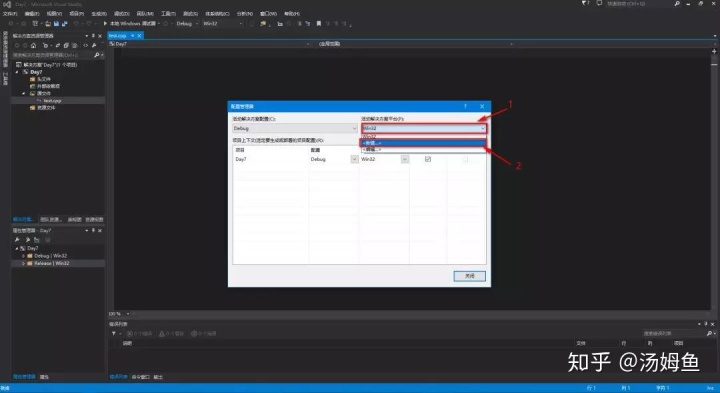
Task: Switch to the 属性 tab below Property Manager
Action: click(44, 377)
